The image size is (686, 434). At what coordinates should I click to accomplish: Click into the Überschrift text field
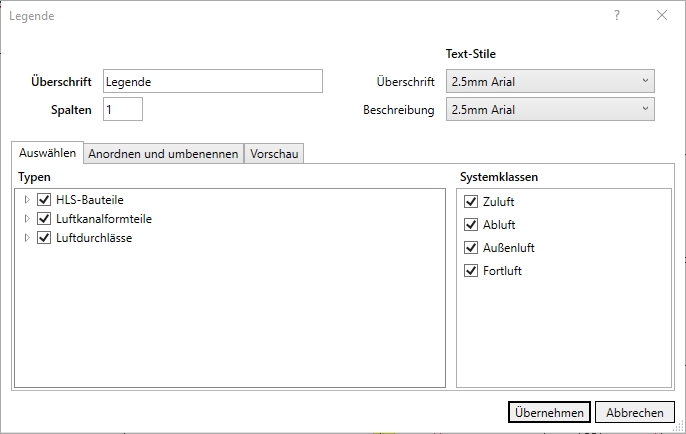(213, 81)
